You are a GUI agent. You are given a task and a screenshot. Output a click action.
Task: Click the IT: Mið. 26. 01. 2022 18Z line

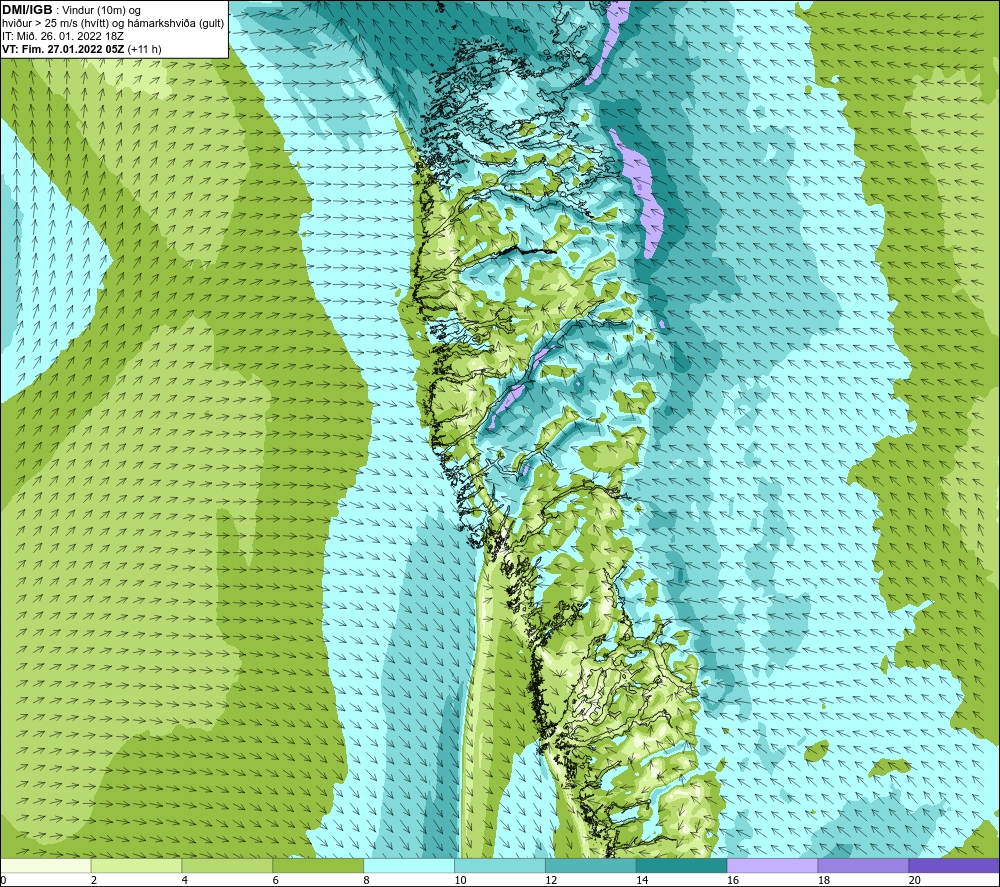point(62,36)
